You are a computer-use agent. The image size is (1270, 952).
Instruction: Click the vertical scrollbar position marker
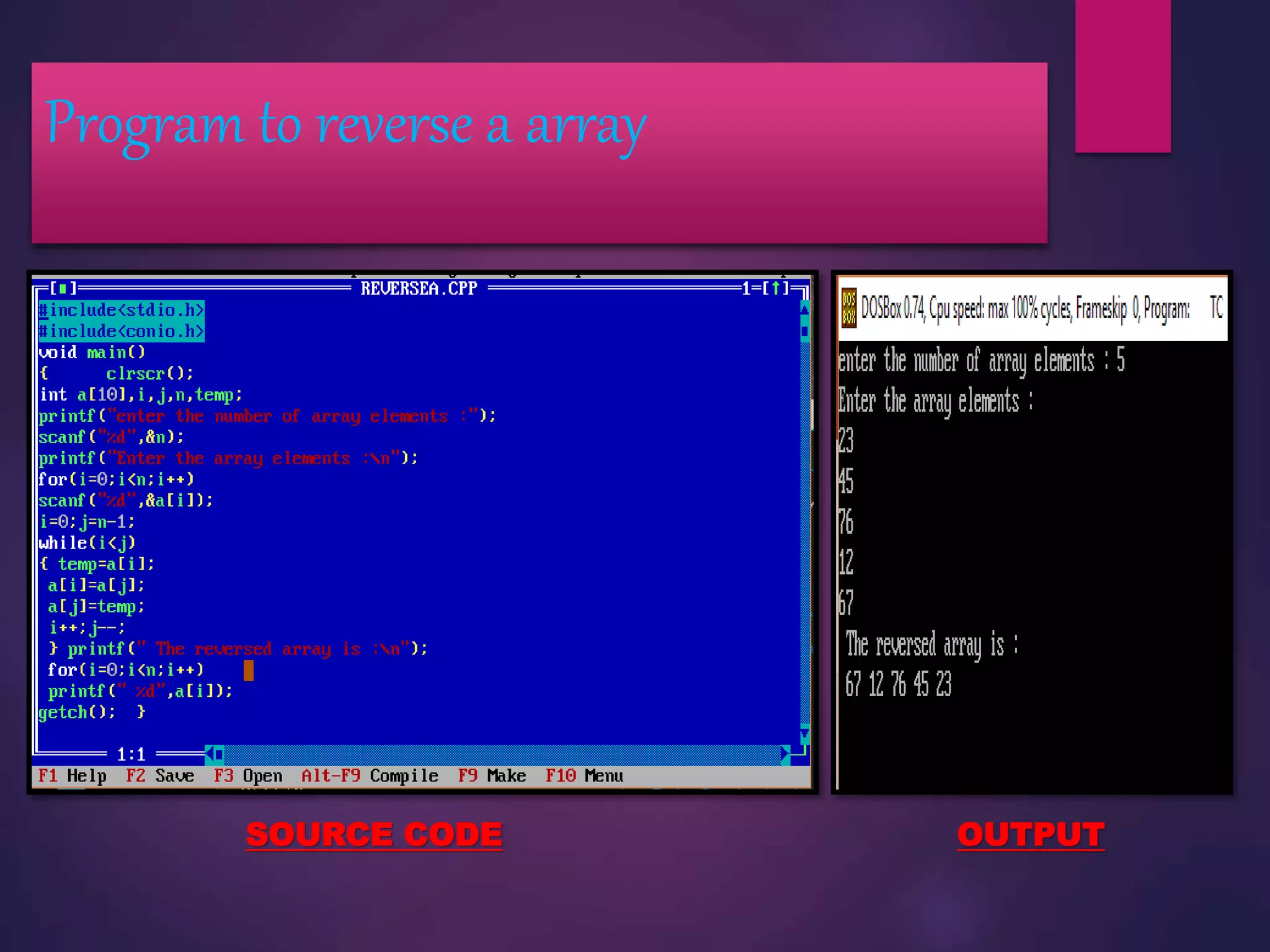click(x=804, y=330)
